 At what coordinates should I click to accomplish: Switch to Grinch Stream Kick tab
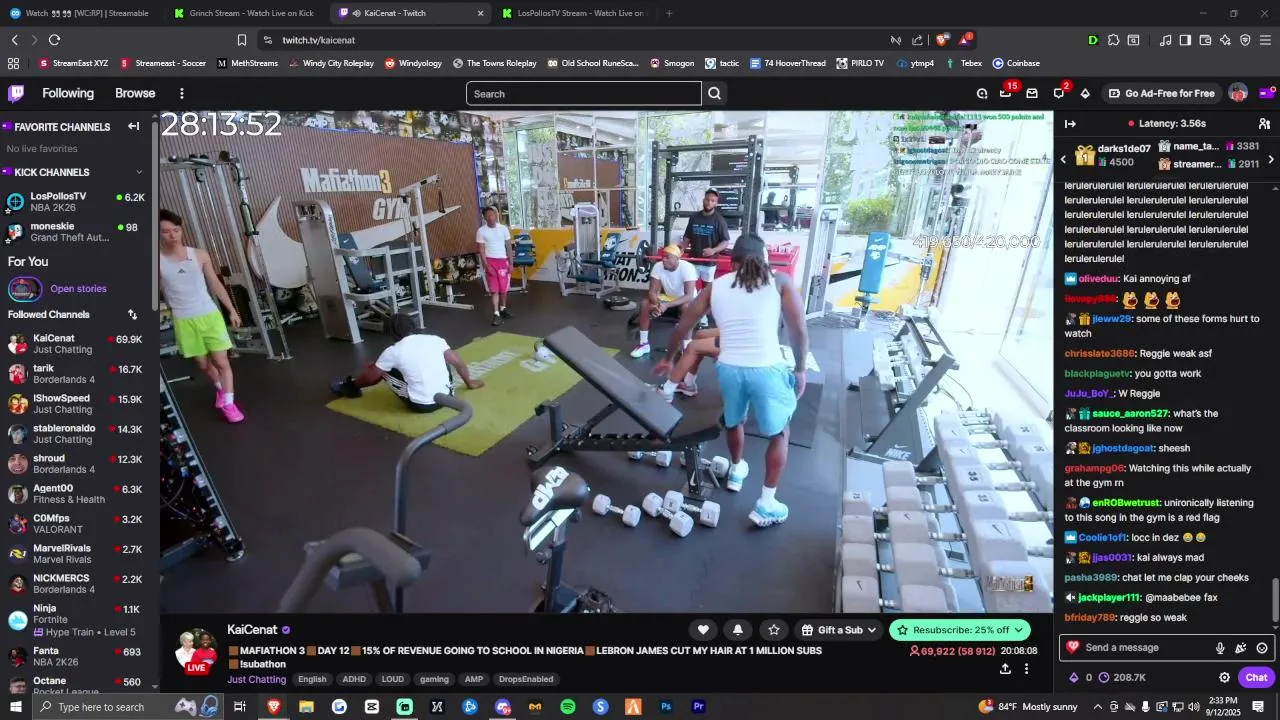(x=246, y=13)
